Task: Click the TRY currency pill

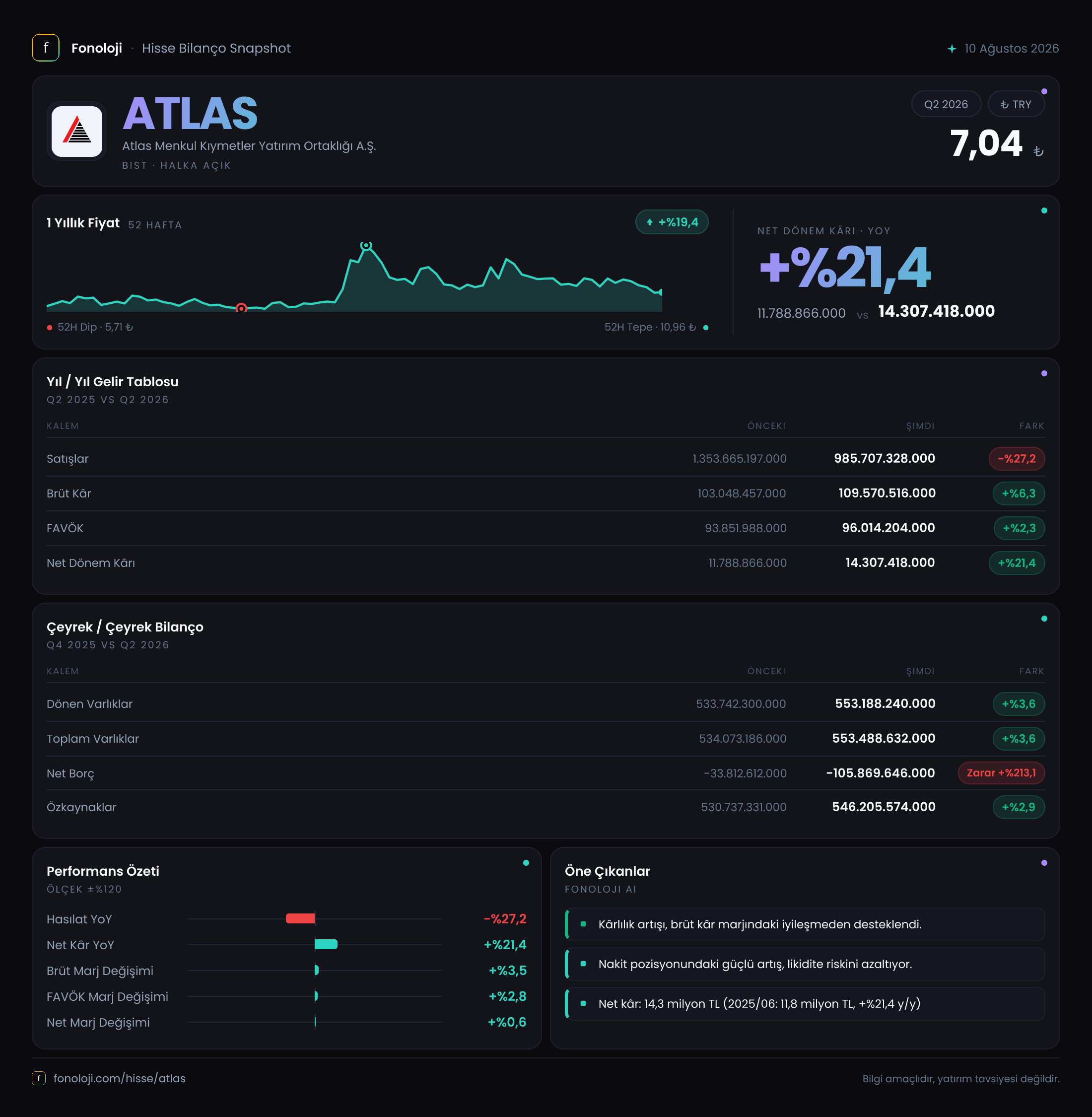Action: tap(1016, 104)
